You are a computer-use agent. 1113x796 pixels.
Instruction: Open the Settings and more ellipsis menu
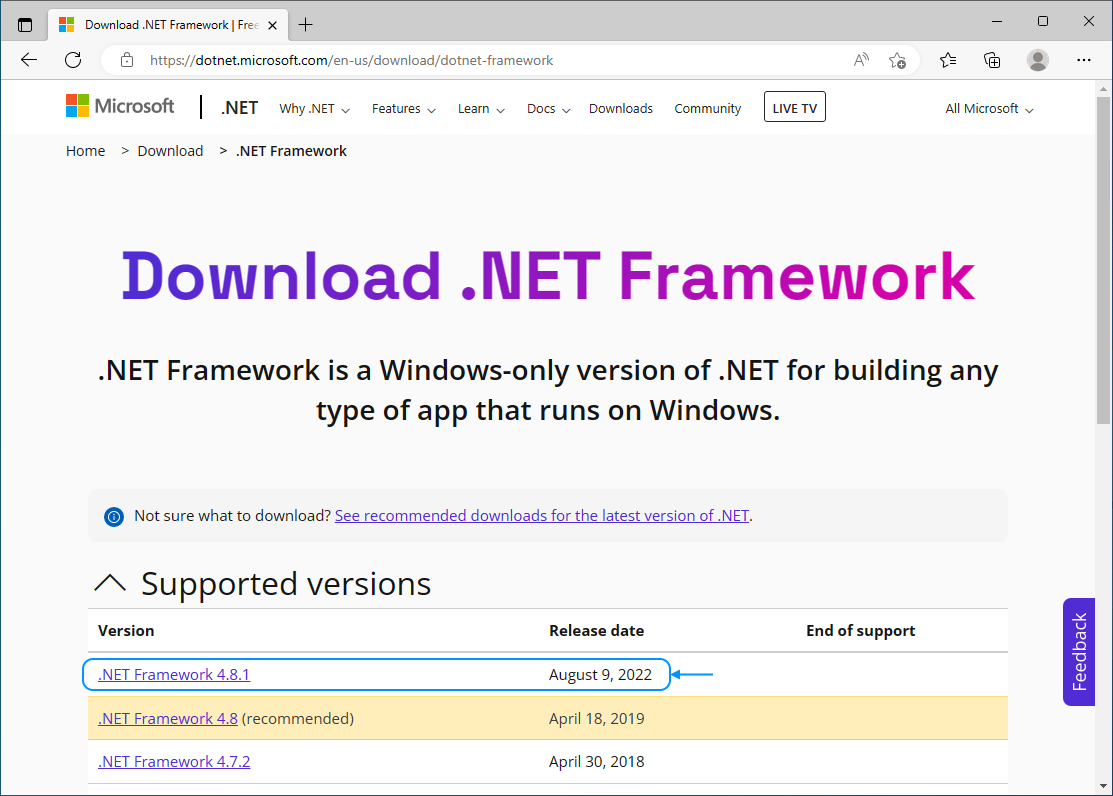tap(1083, 60)
